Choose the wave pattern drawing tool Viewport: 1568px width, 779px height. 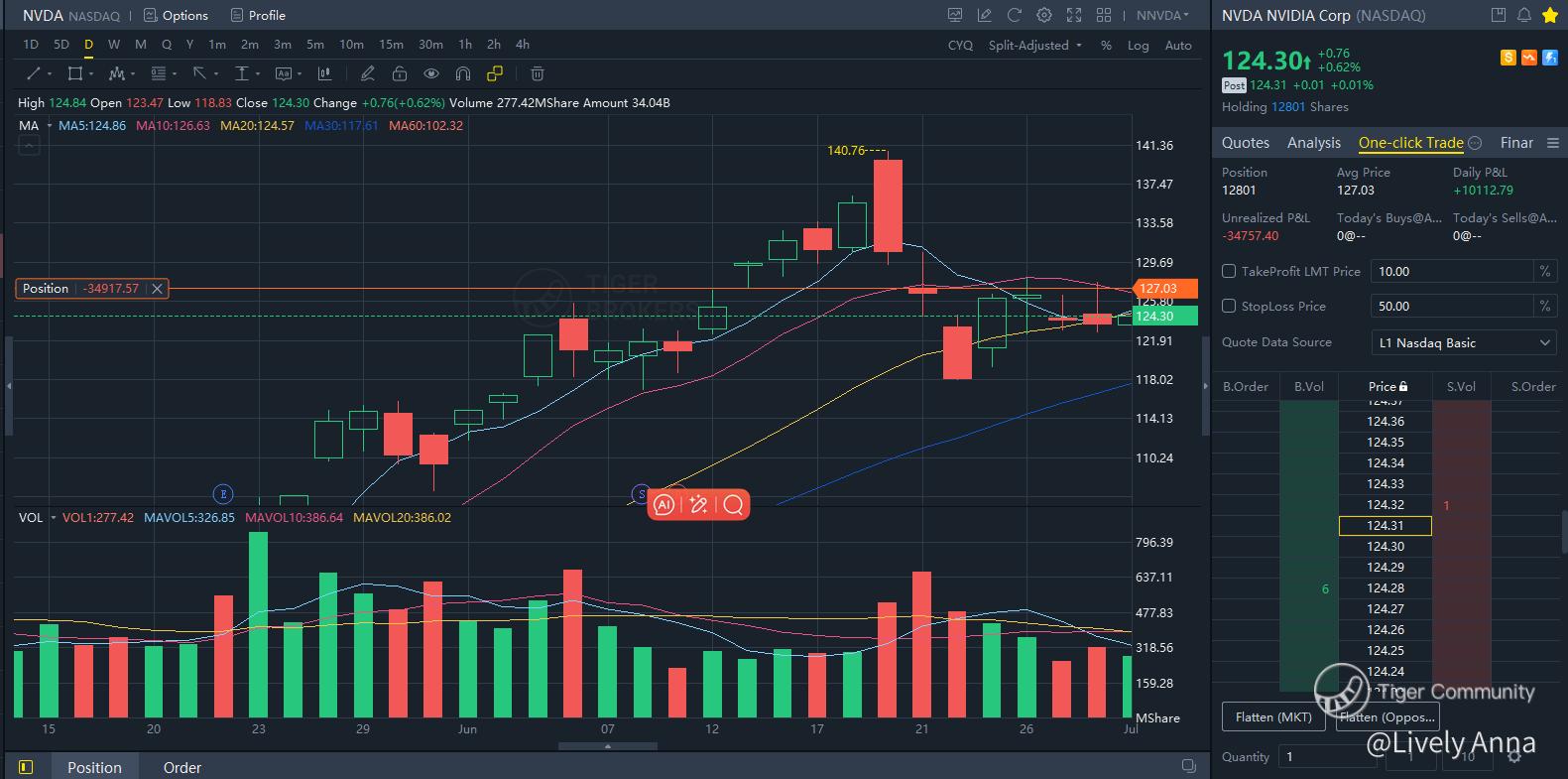coord(117,73)
